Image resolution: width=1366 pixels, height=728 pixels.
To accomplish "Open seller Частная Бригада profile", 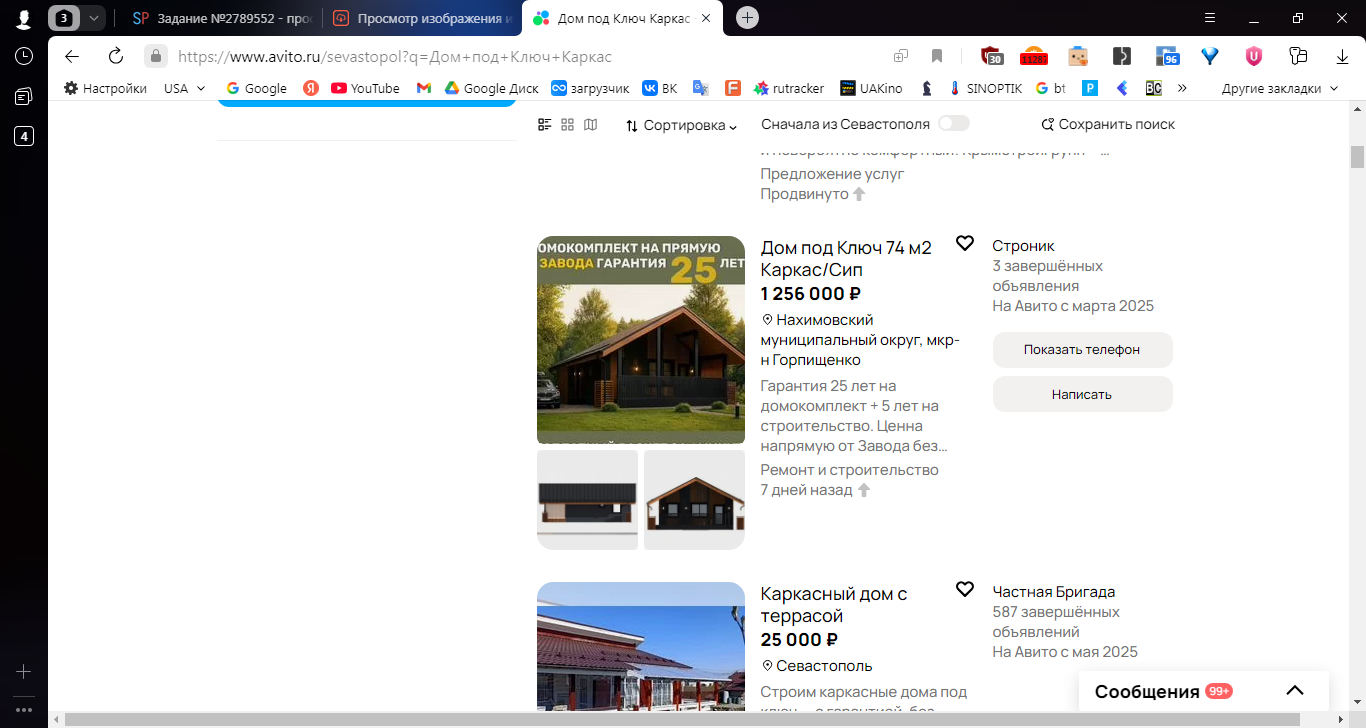I will point(1054,592).
